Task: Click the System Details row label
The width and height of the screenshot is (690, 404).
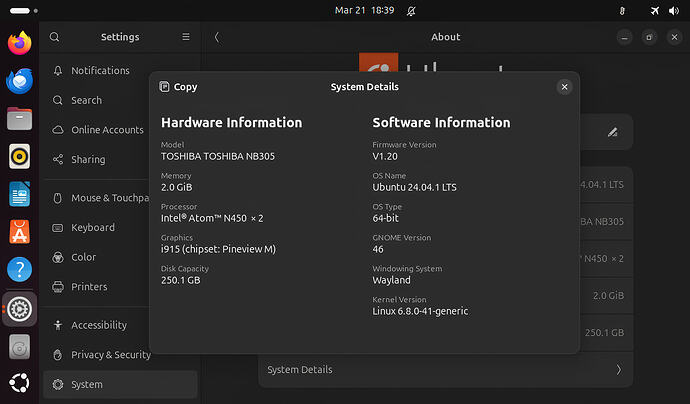Action: [300, 370]
